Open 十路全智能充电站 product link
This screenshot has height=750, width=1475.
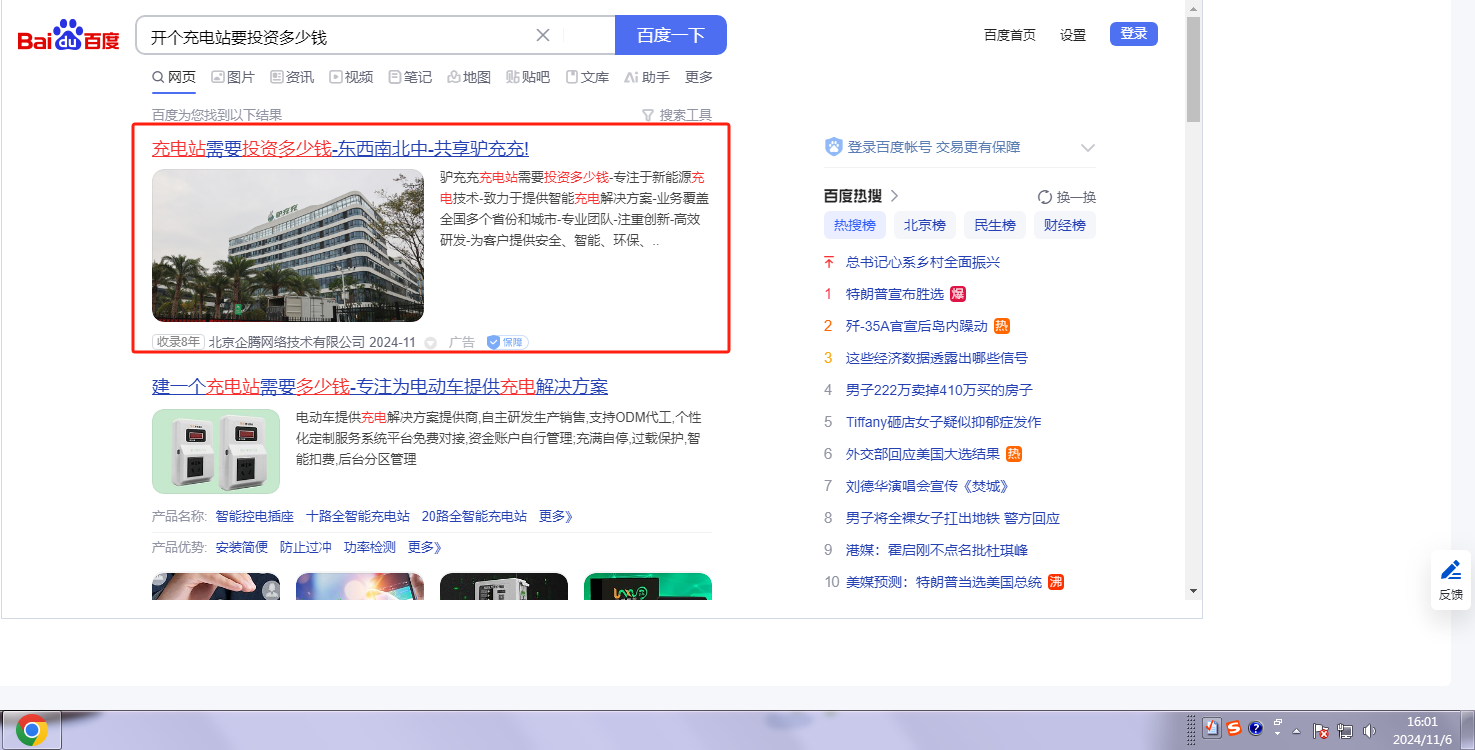coord(358,516)
